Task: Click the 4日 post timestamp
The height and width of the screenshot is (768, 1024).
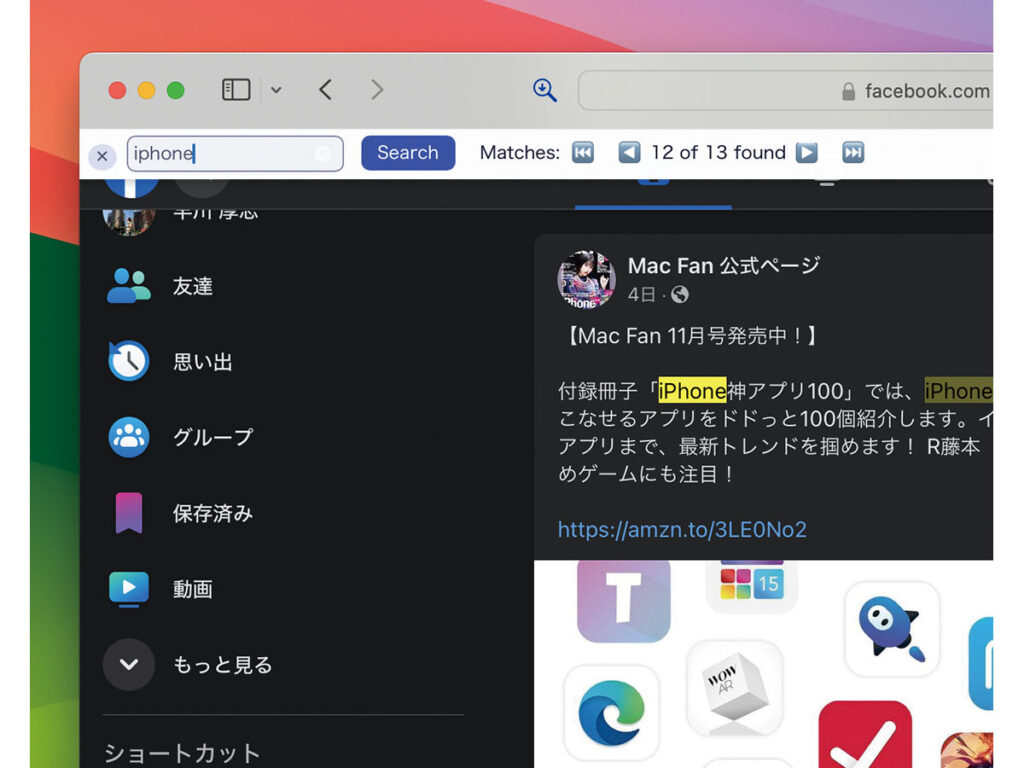Action: [641, 295]
